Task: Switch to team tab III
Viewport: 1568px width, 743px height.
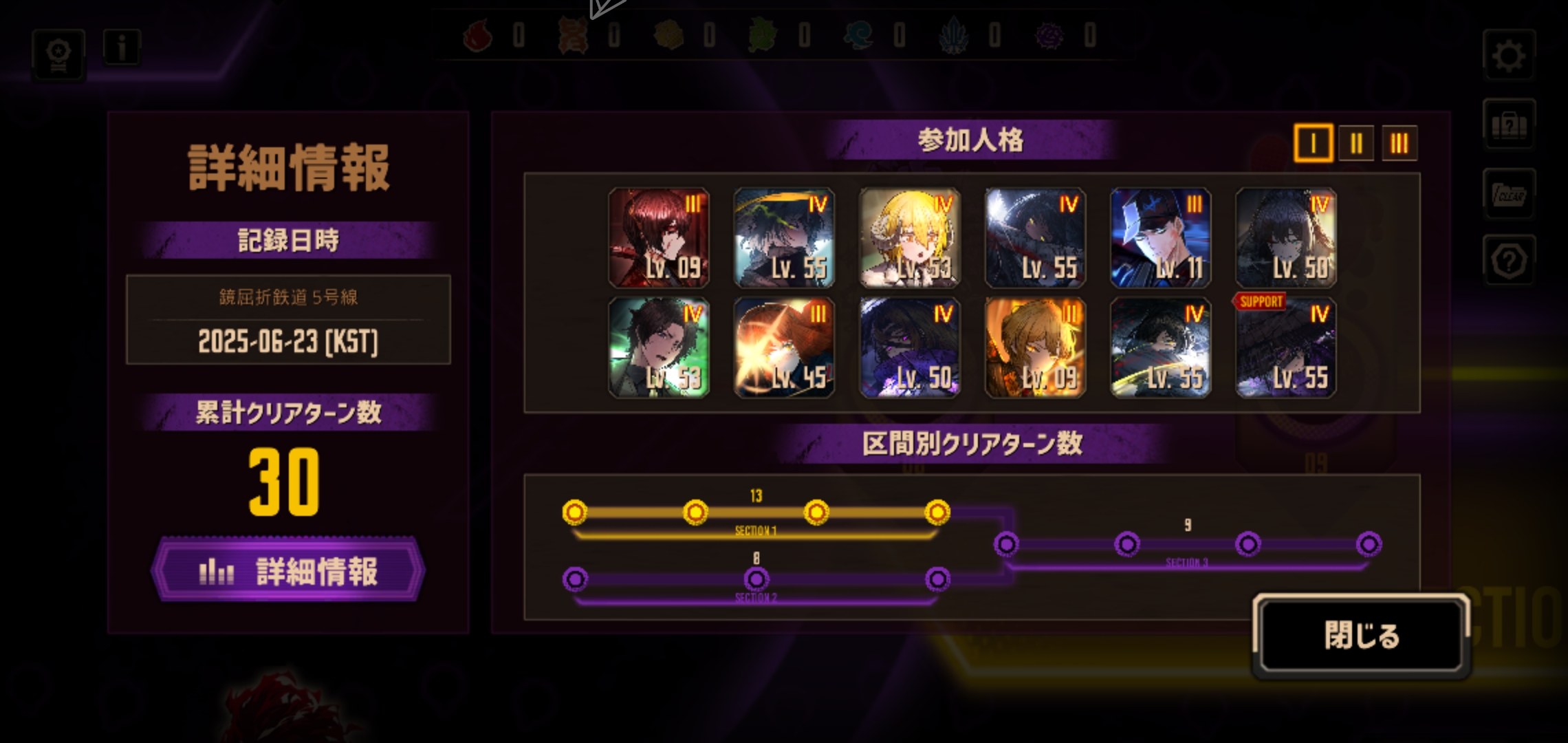Action: pyautogui.click(x=1400, y=143)
